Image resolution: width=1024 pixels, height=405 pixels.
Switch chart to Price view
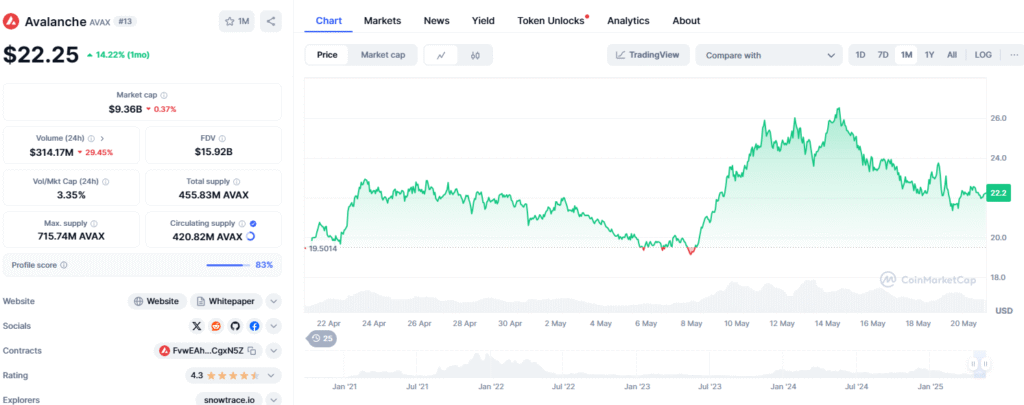327,55
